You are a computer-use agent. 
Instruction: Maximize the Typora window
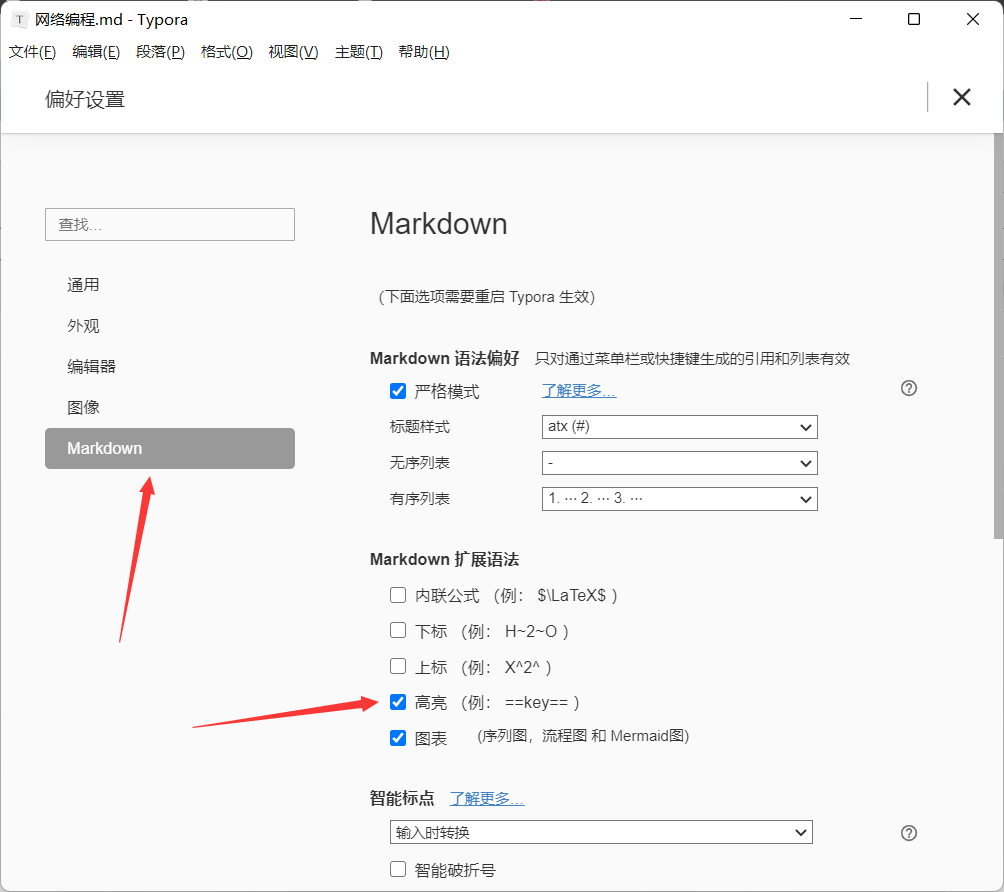click(914, 19)
